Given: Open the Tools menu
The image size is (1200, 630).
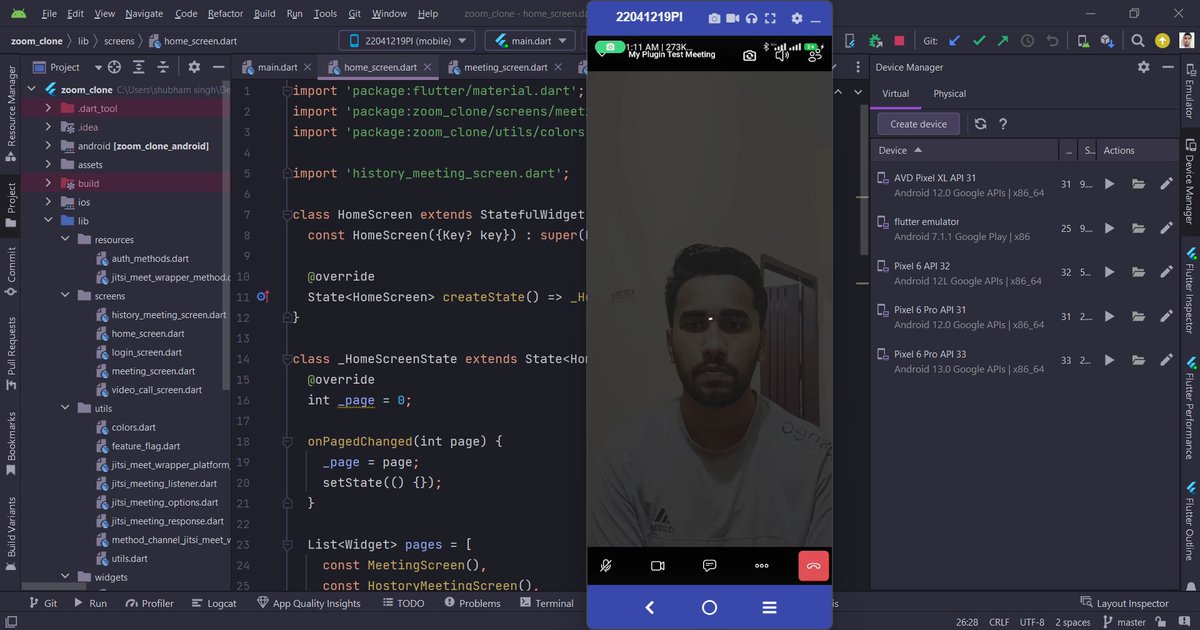Looking at the screenshot, I should pos(325,14).
